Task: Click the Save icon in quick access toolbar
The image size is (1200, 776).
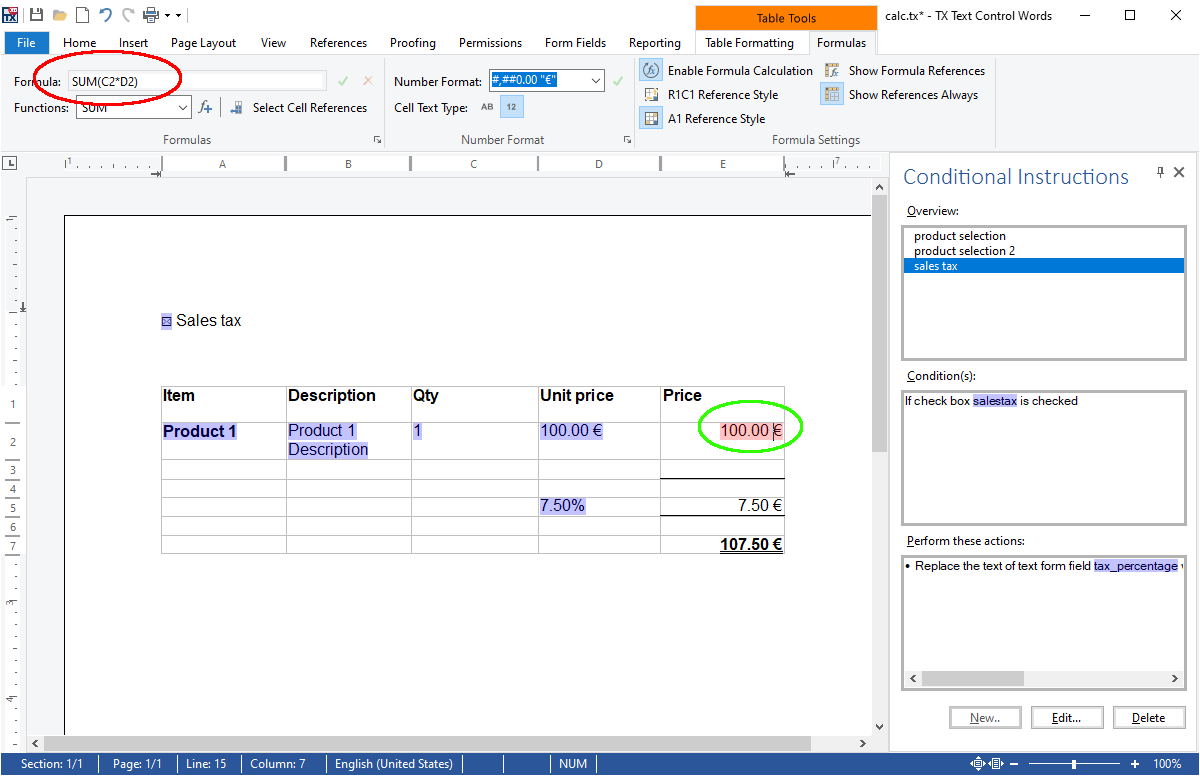Action: point(36,15)
